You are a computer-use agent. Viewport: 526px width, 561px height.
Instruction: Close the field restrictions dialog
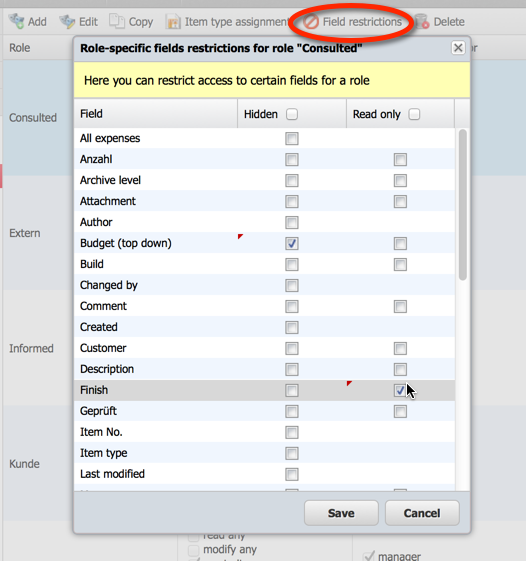(x=458, y=48)
